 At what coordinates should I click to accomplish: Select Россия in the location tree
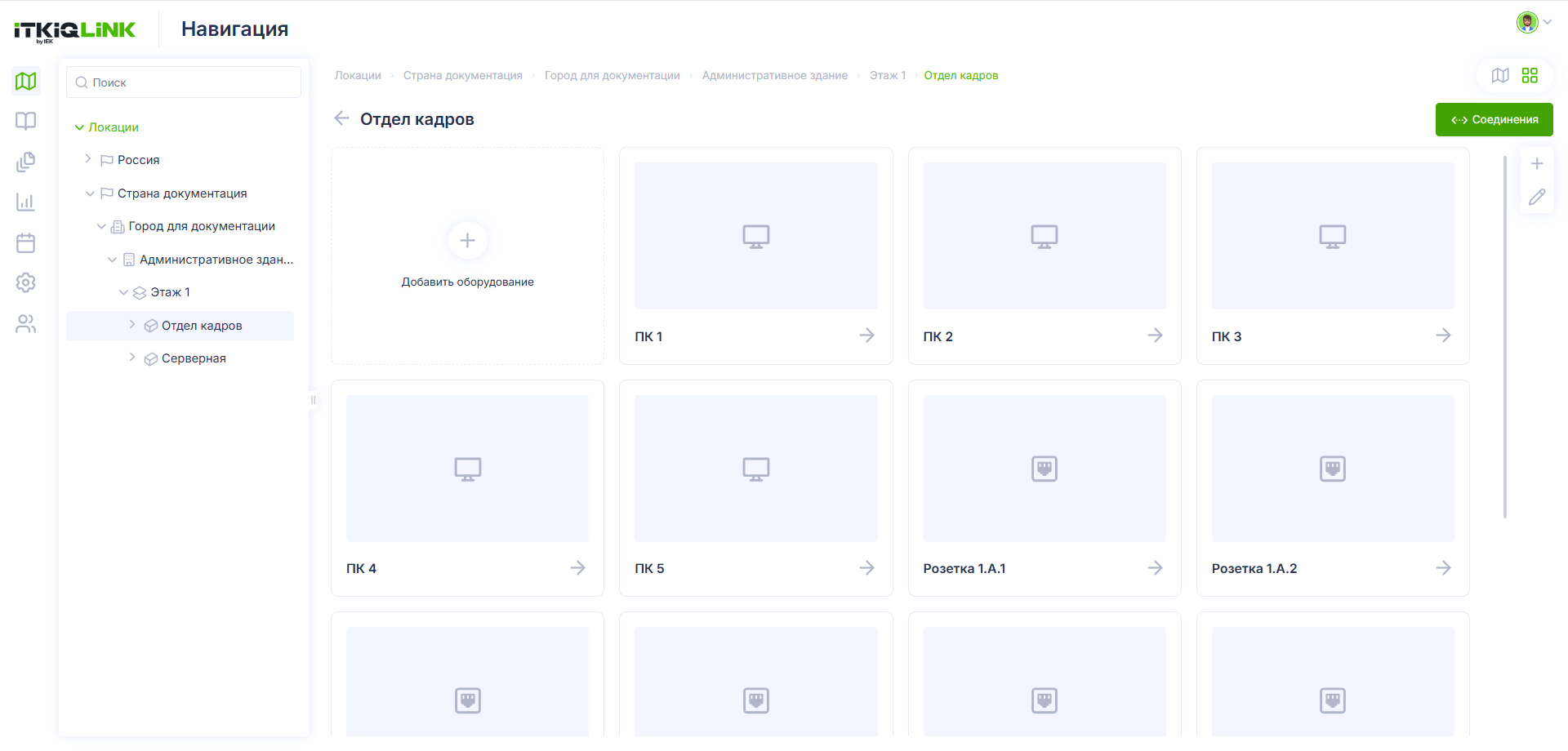pos(138,160)
